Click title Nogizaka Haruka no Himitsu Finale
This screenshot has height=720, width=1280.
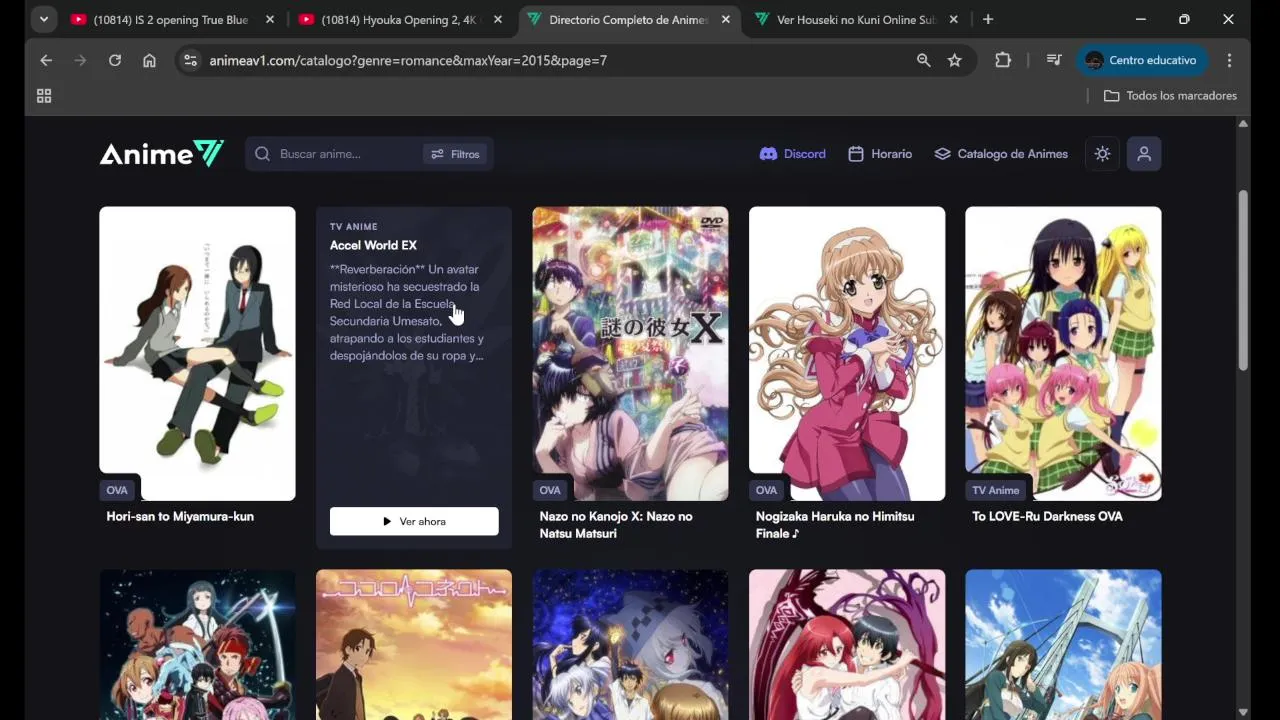(835, 525)
